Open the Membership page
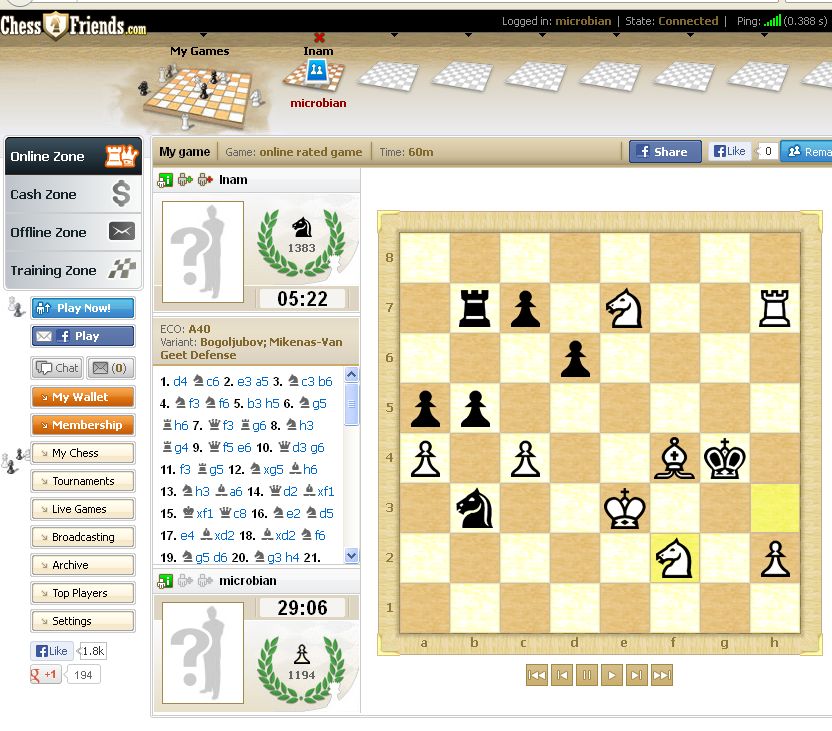 click(x=82, y=425)
